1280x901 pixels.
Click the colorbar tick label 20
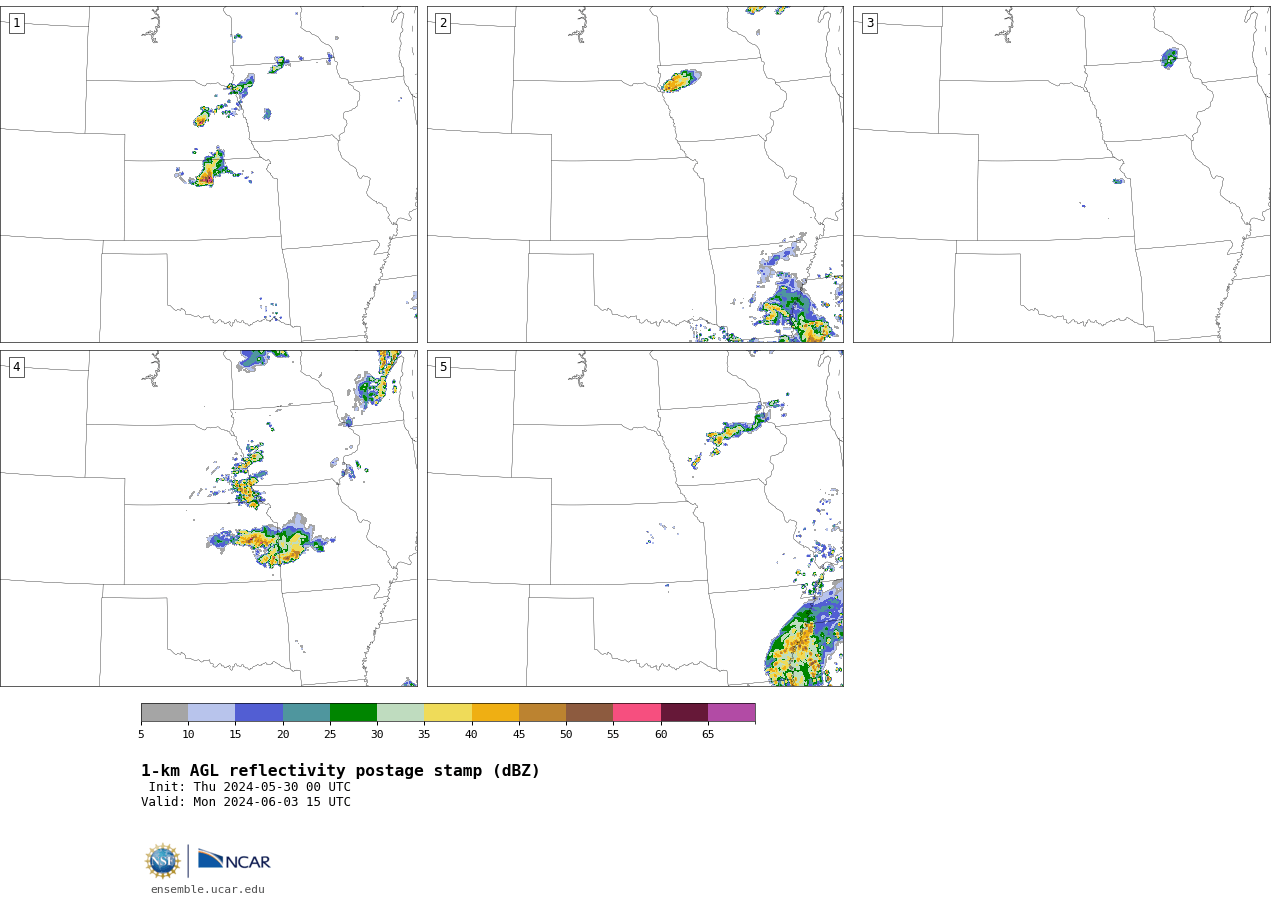pyautogui.click(x=283, y=735)
